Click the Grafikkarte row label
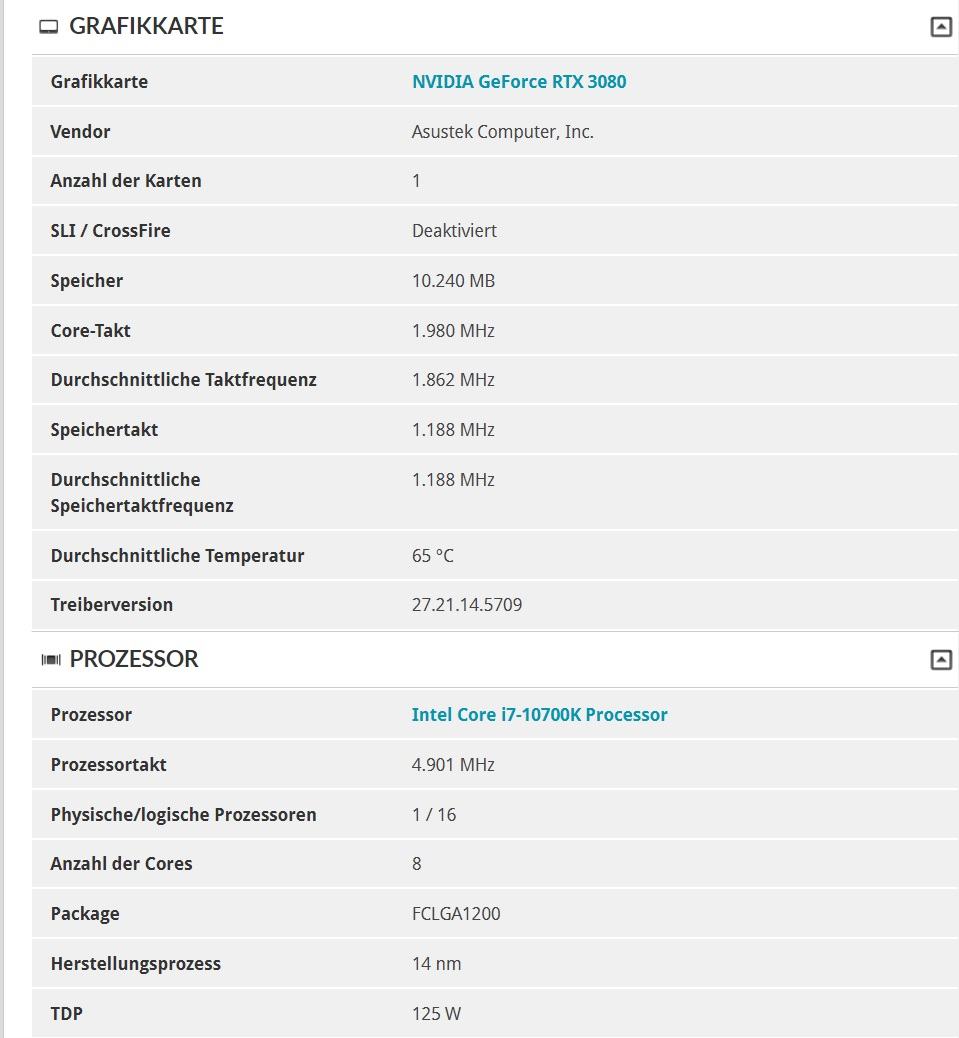 click(99, 81)
